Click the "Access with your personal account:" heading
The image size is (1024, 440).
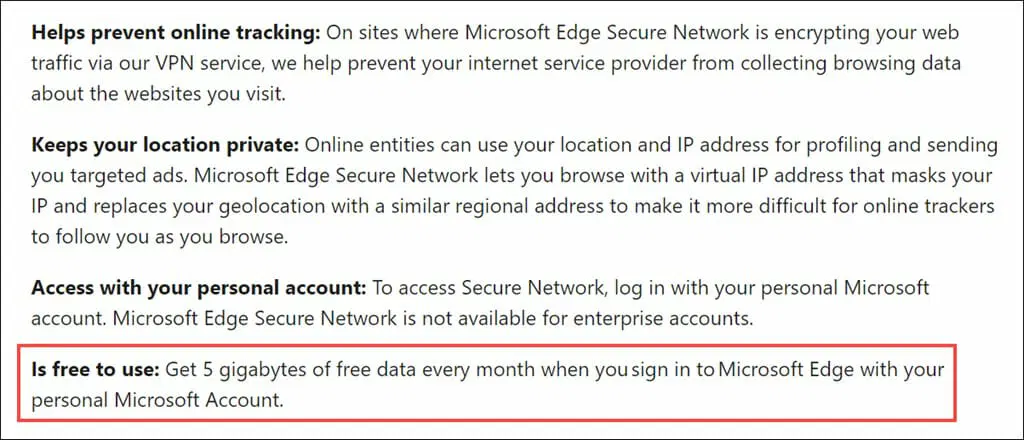(x=199, y=289)
